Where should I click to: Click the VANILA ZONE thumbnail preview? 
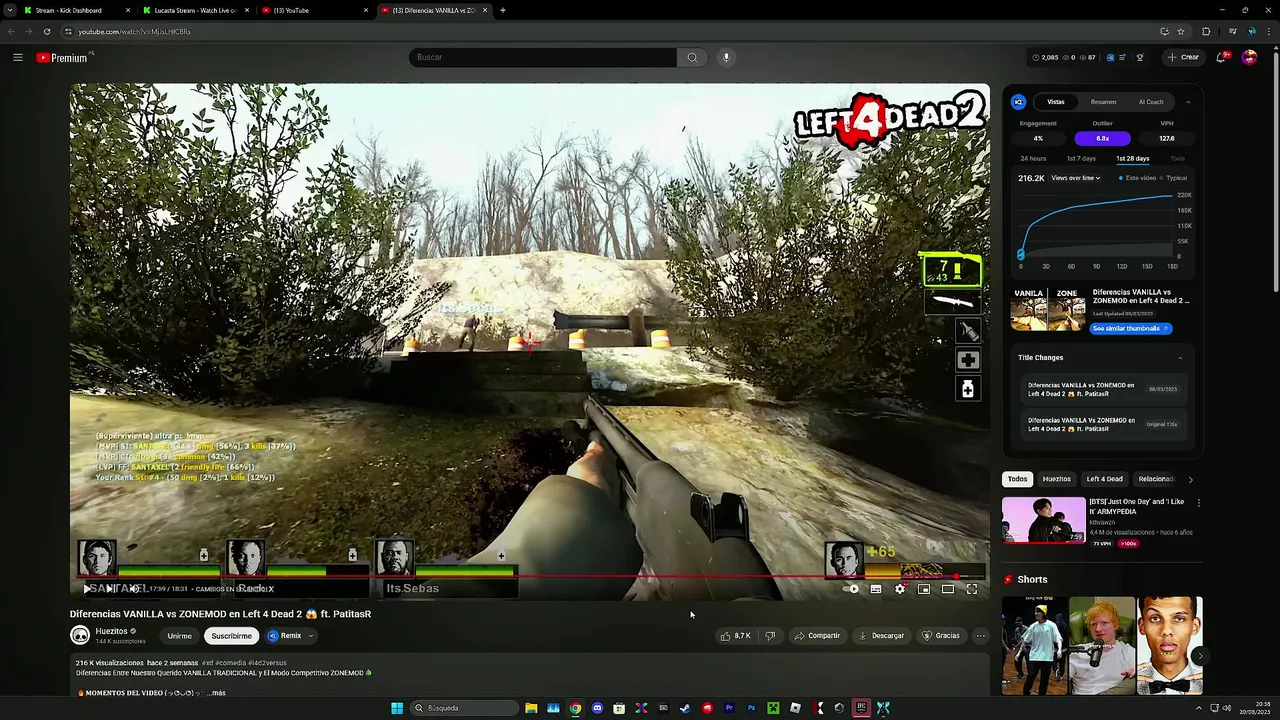[x=1047, y=309]
